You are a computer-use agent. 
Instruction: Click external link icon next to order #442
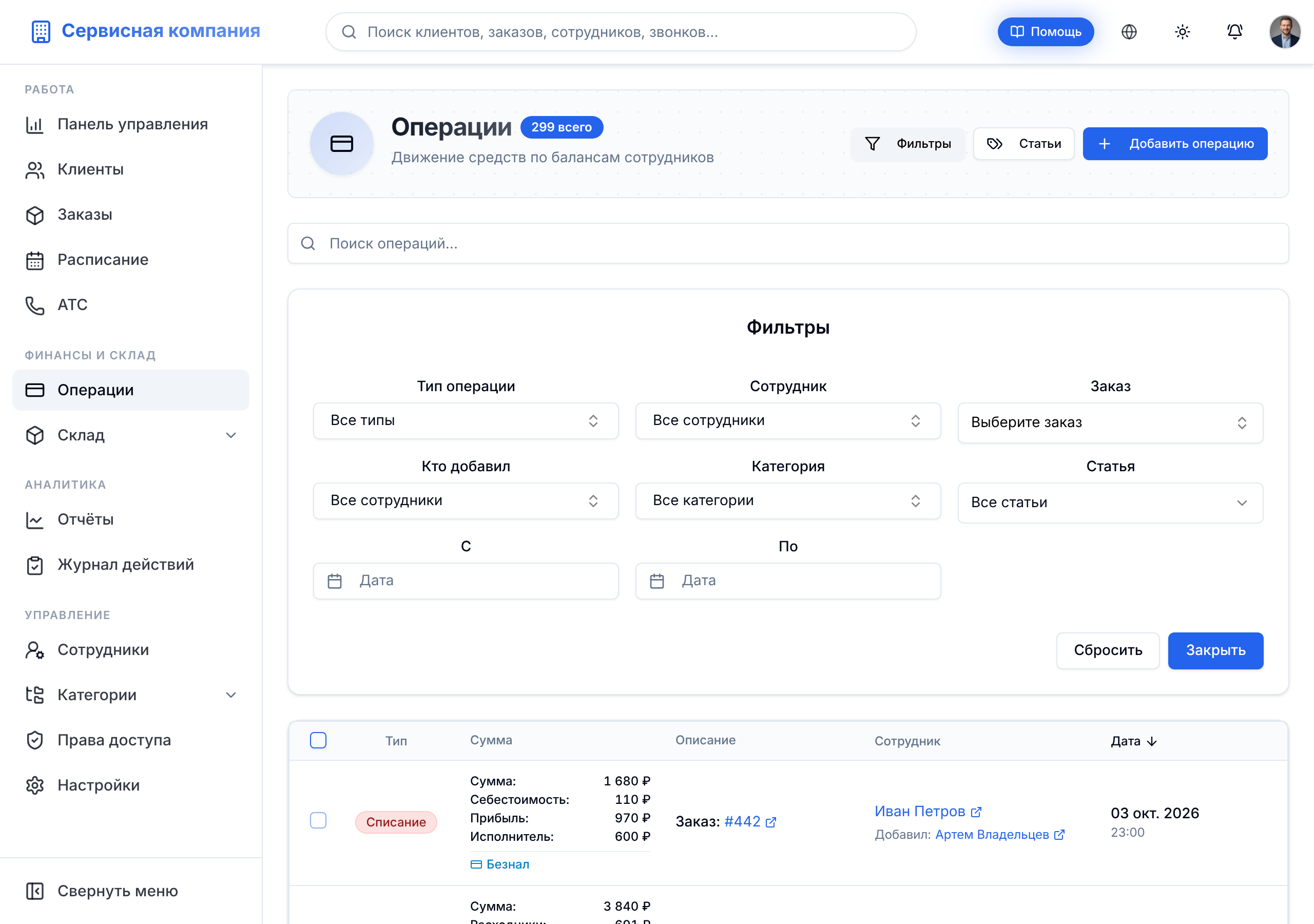(x=771, y=822)
